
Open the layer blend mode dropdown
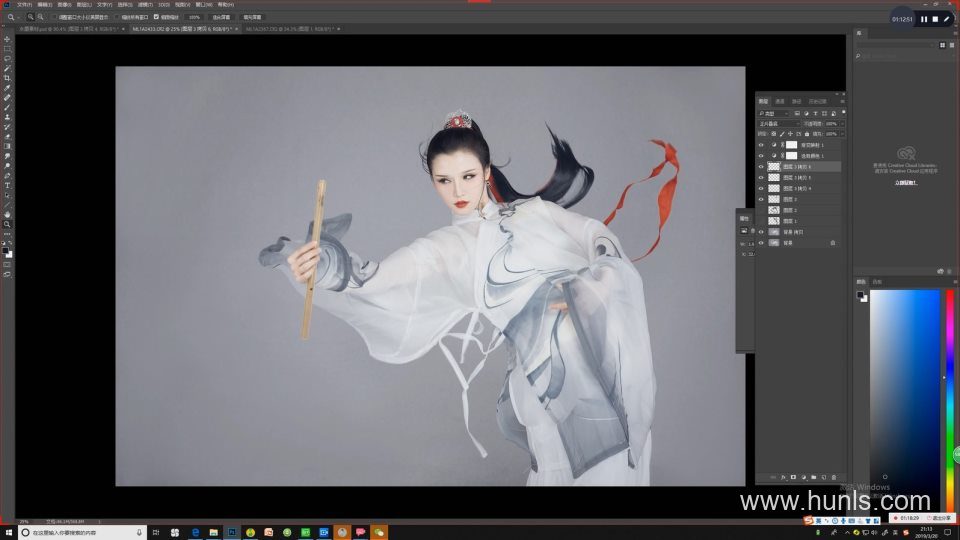(779, 123)
